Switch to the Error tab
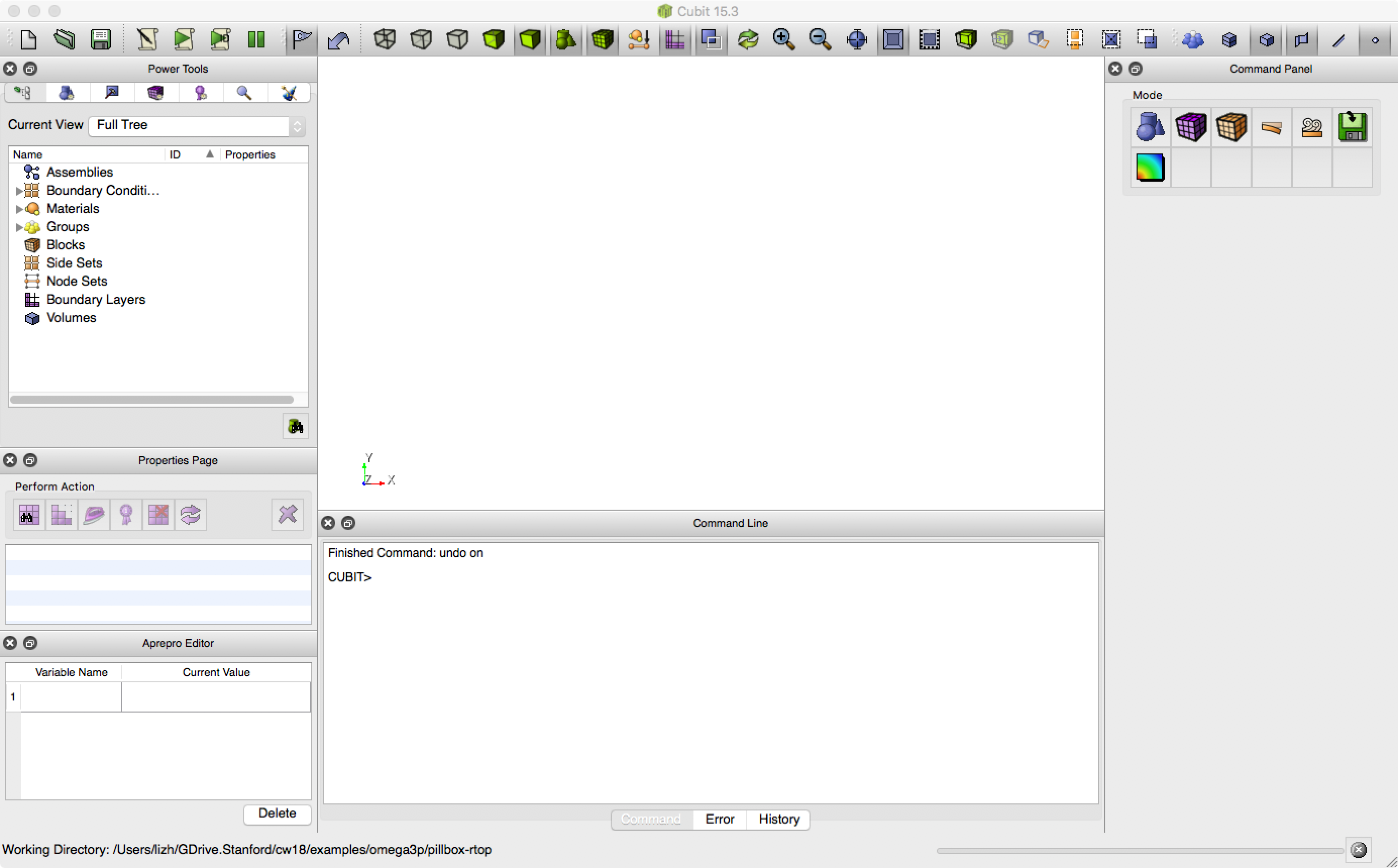 point(719,819)
